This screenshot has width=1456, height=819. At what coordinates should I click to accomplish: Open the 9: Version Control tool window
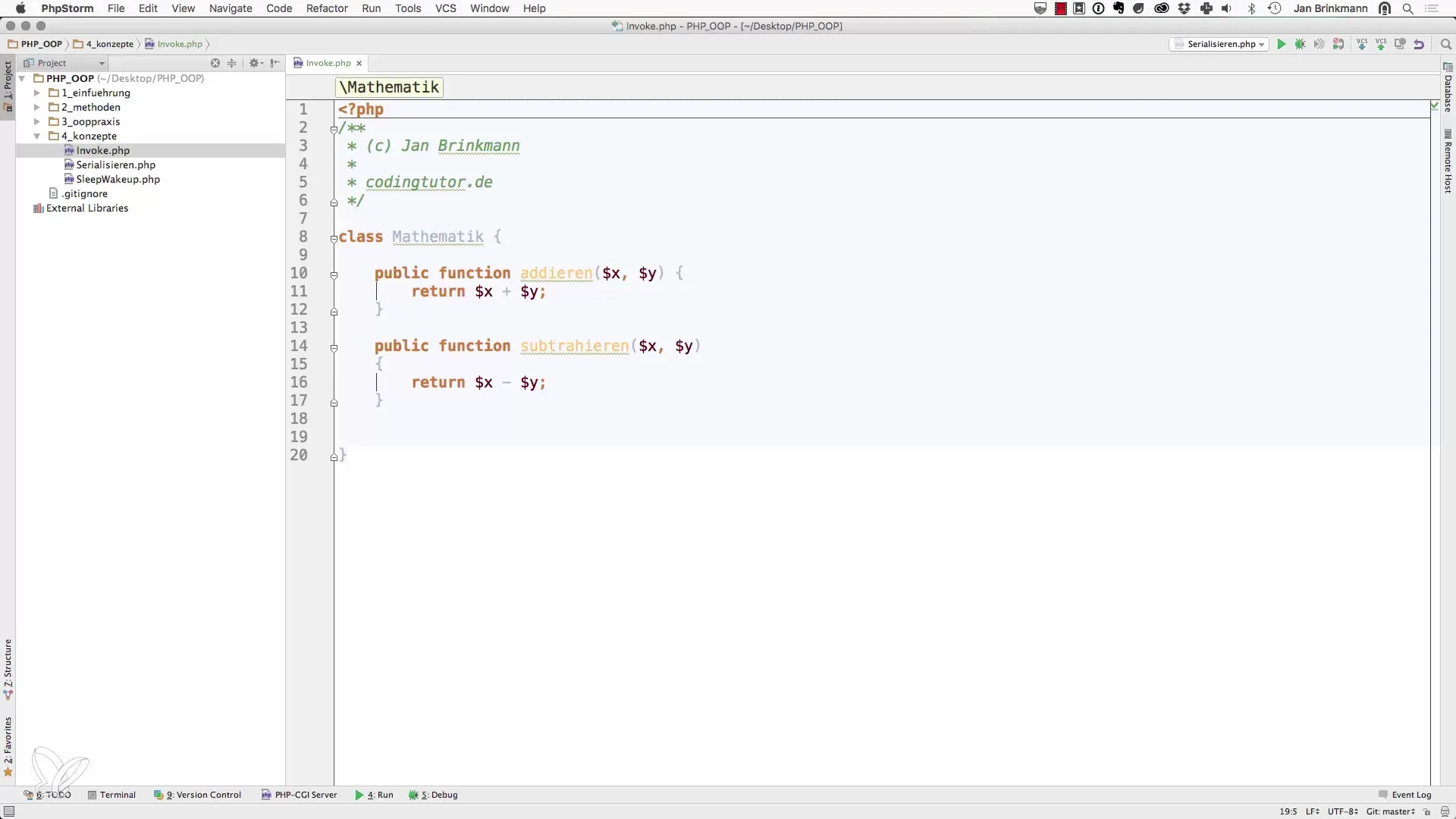(x=197, y=795)
